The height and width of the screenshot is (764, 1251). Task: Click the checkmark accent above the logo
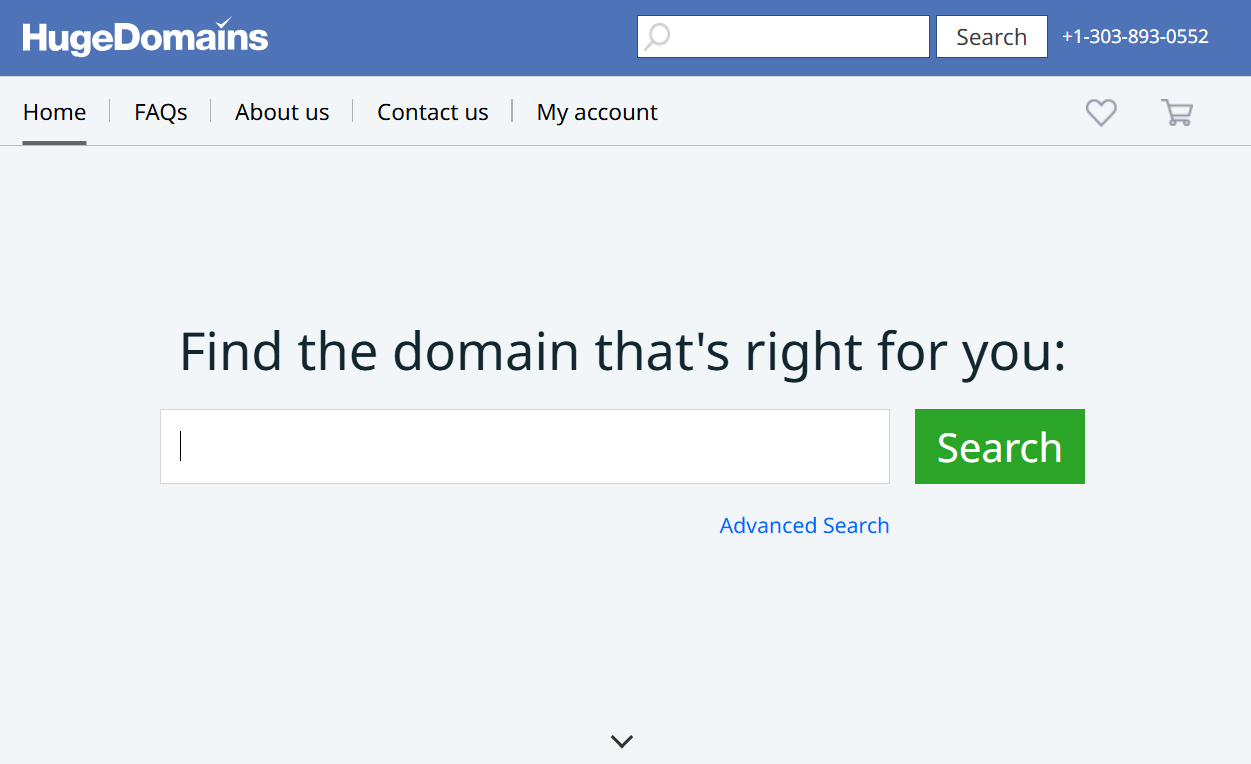(x=224, y=22)
